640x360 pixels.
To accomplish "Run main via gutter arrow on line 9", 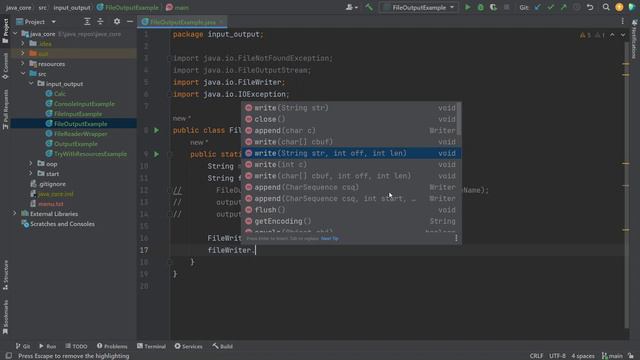I will tap(156, 154).
